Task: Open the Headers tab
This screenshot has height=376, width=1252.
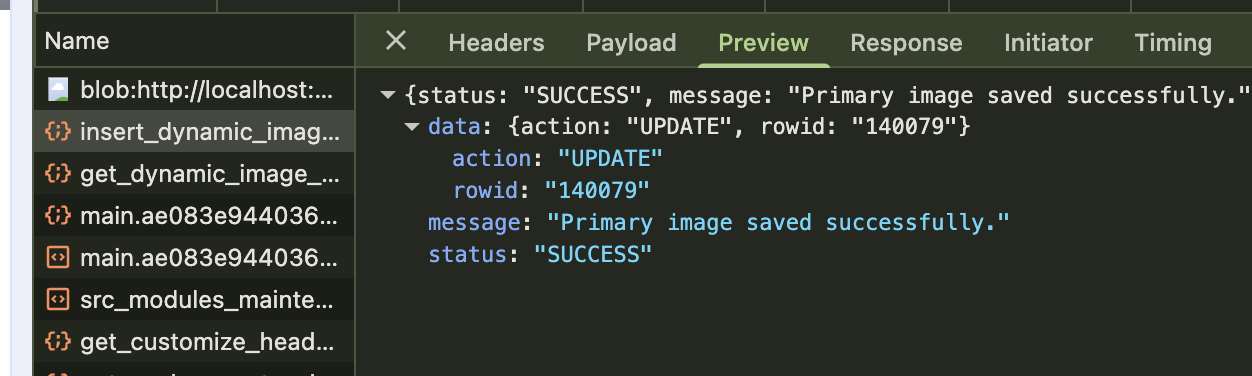Action: 496,42
